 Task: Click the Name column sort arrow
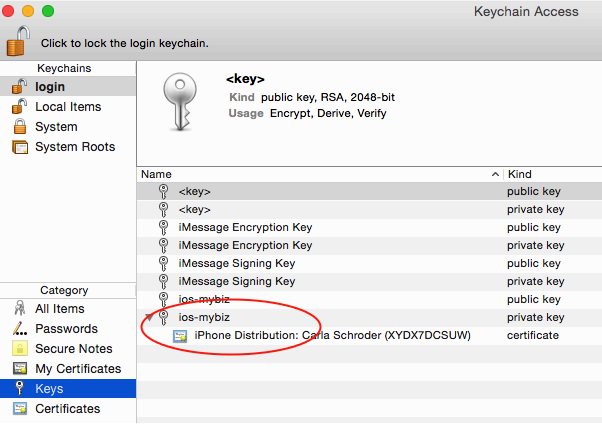(495, 174)
